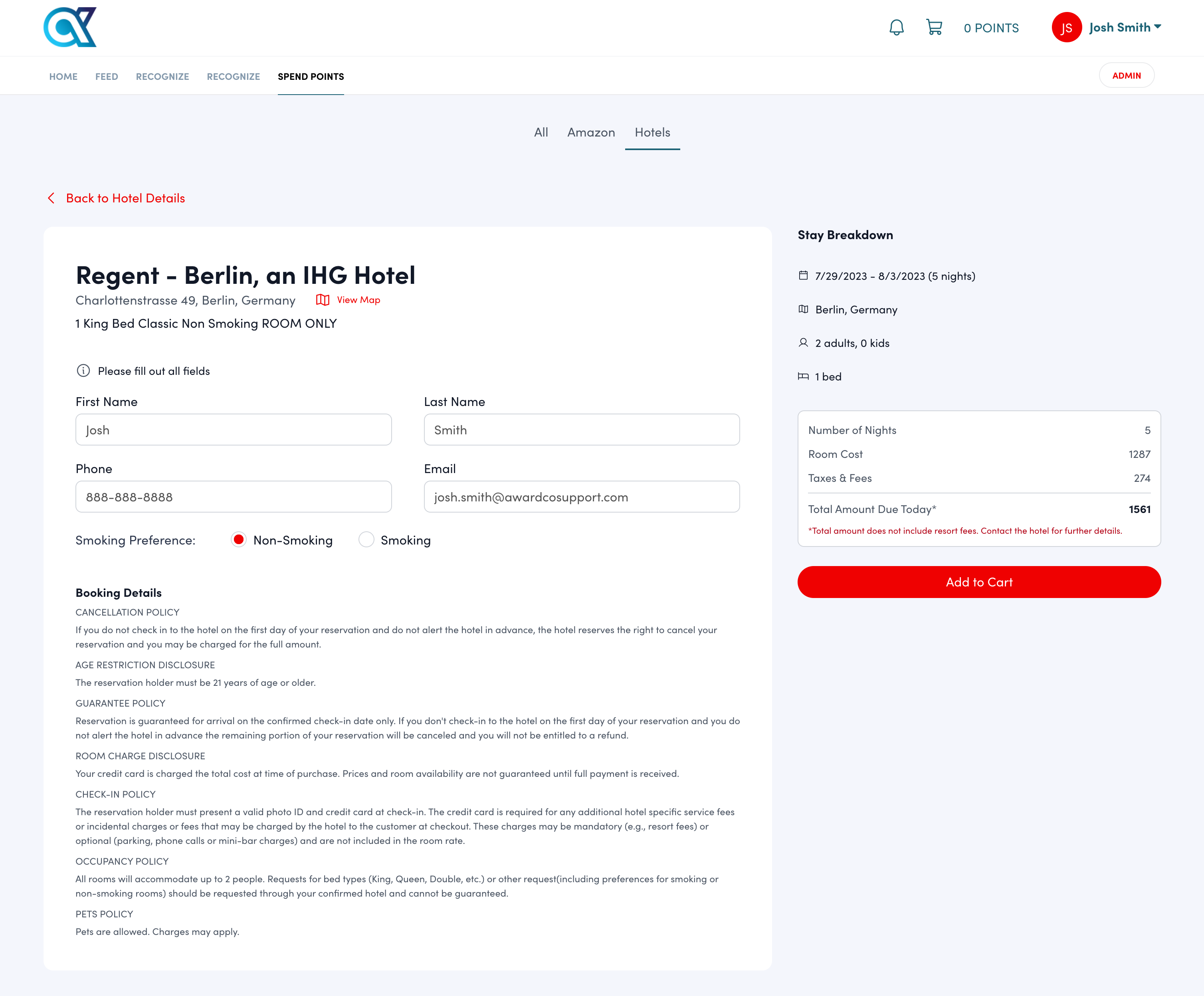1204x996 pixels.
Task: Select the Smoking radio button
Action: pos(366,540)
